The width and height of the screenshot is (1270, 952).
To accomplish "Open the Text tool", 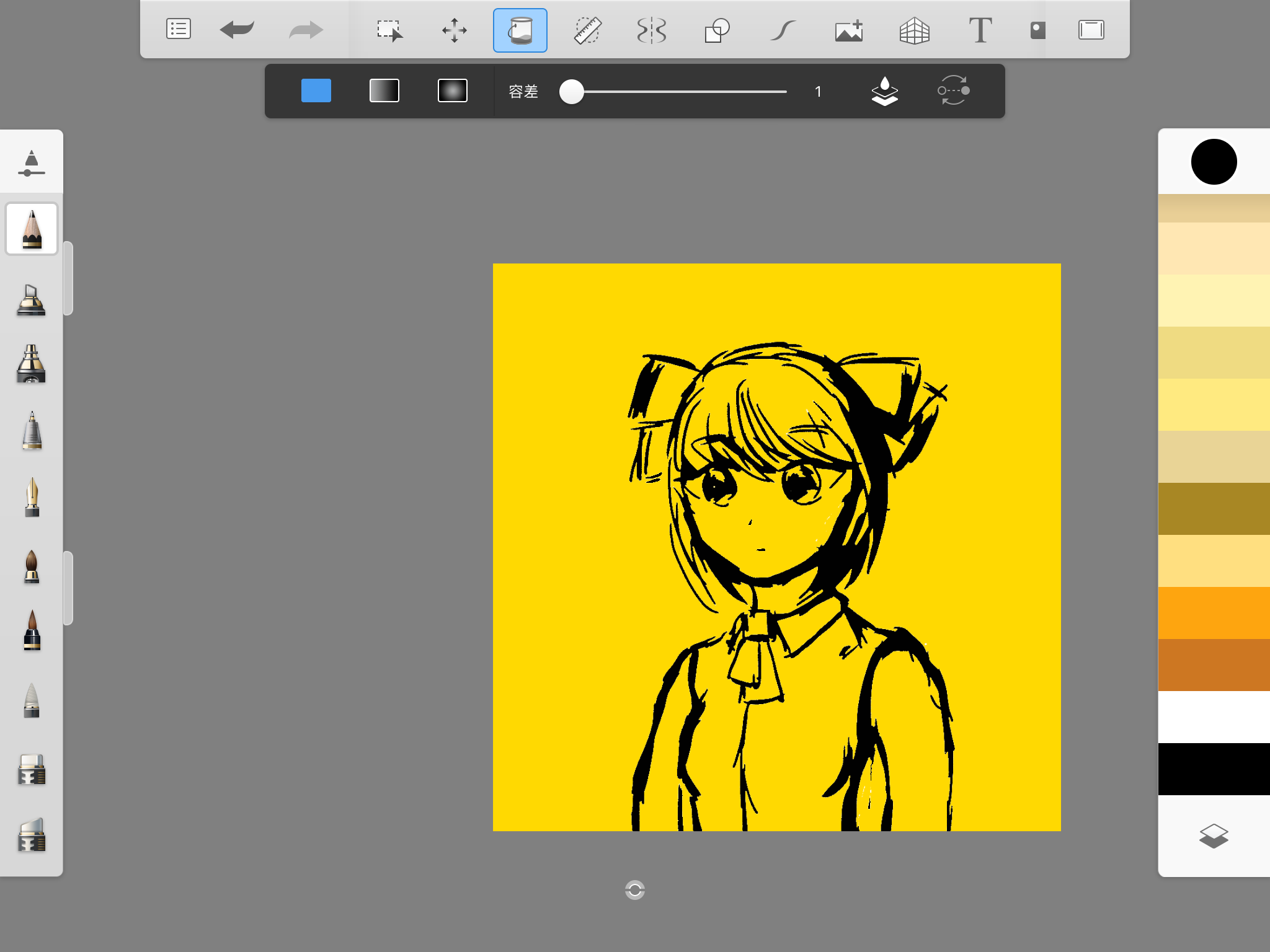I will pyautogui.click(x=981, y=29).
